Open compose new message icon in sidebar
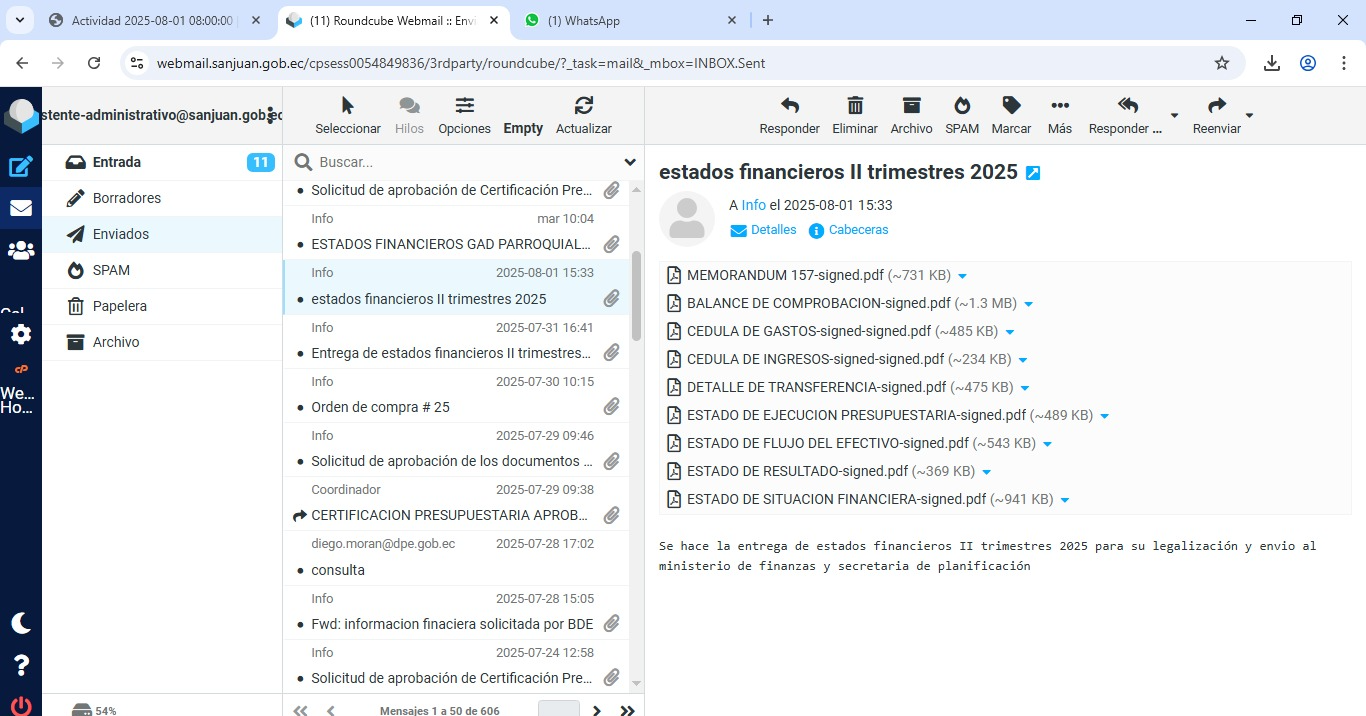The image size is (1366, 716). 20,167
